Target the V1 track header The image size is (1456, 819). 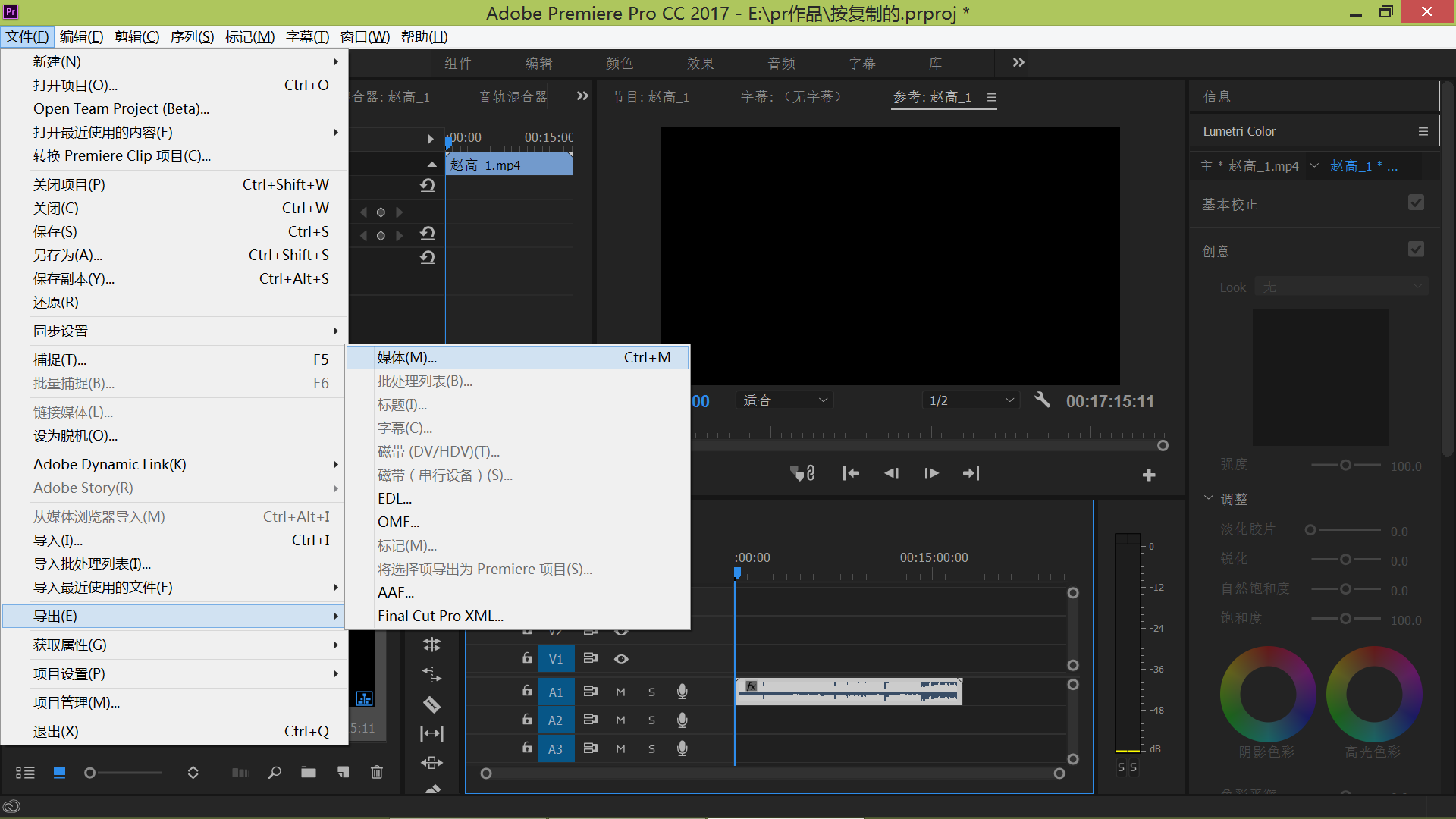click(555, 659)
